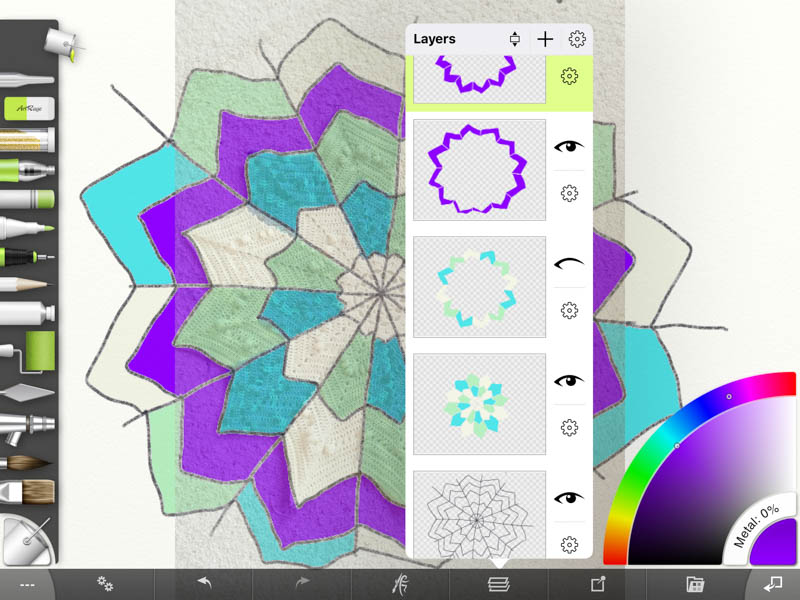The image size is (800, 600).
Task: Select the flat oil brush tool
Action: pyautogui.click(x=27, y=492)
